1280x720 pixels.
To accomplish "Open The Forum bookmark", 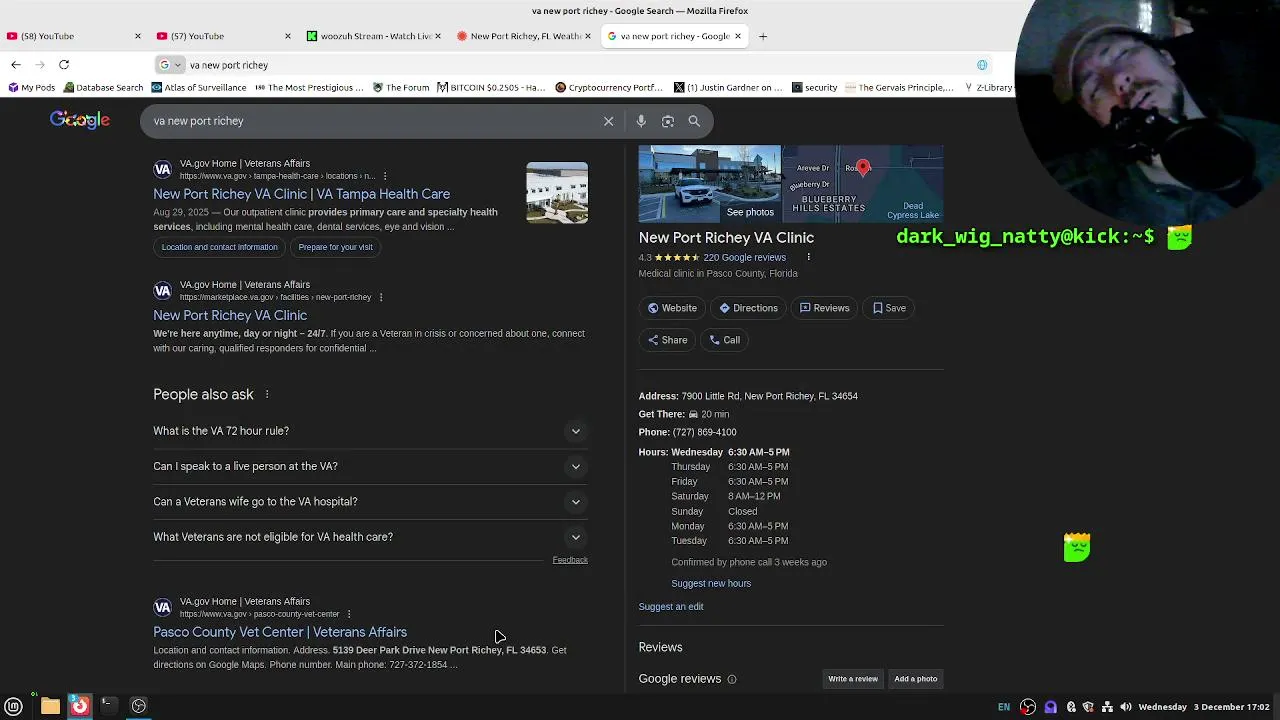I will tap(401, 88).
